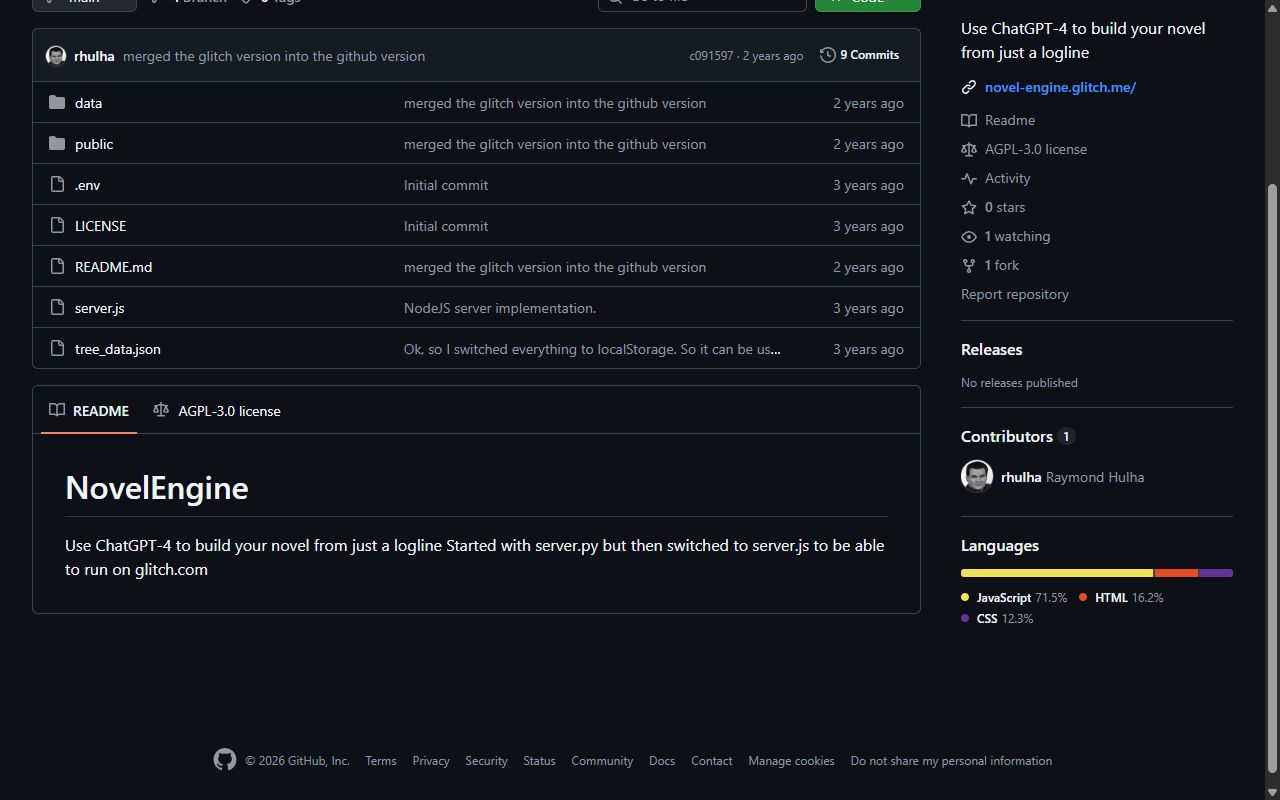Click the eye icon next to 1 watching
This screenshot has width=1280, height=800.
point(968,236)
